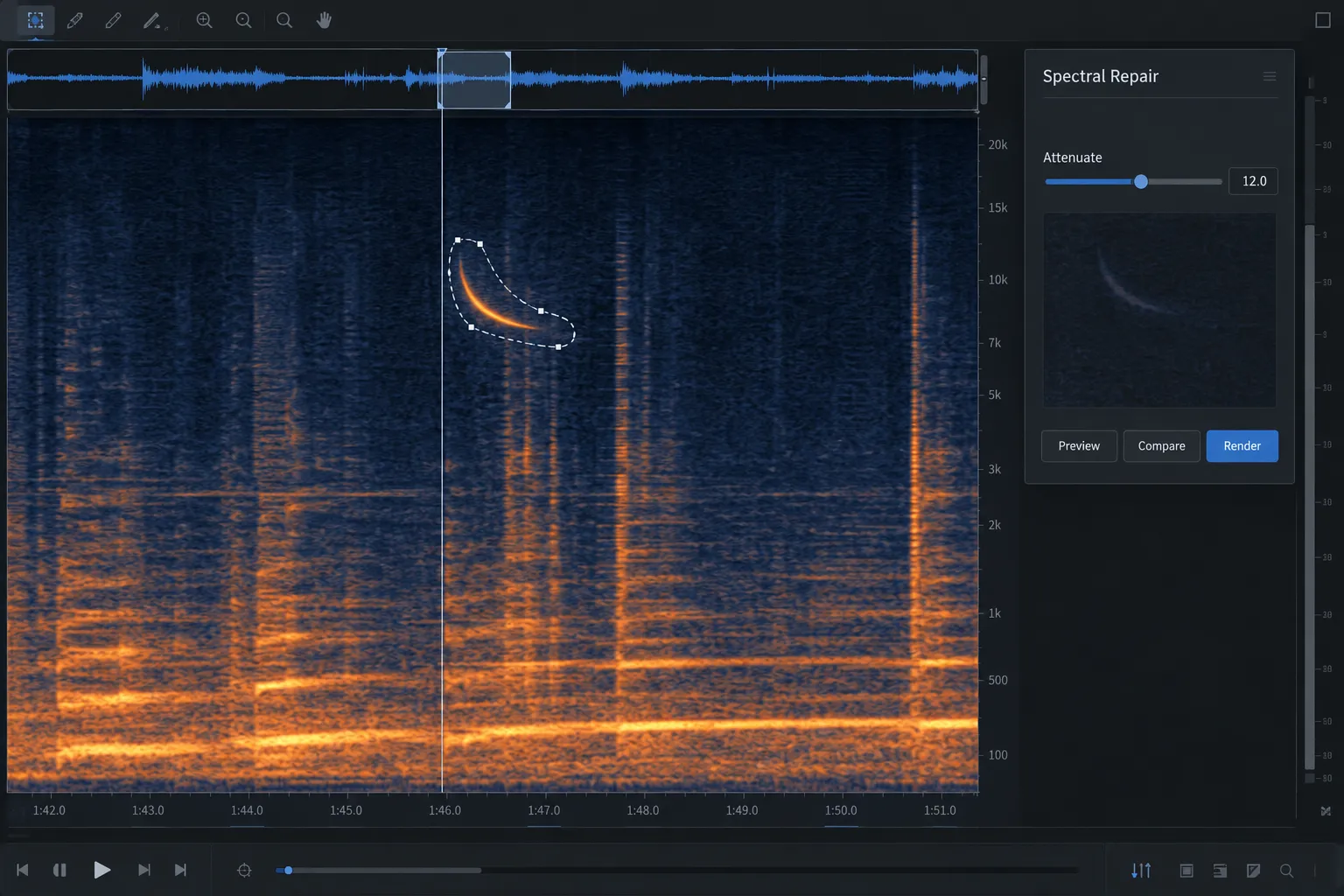This screenshot has width=1344, height=896.
Task: Click the first skip-forward transport button
Action: click(x=144, y=870)
